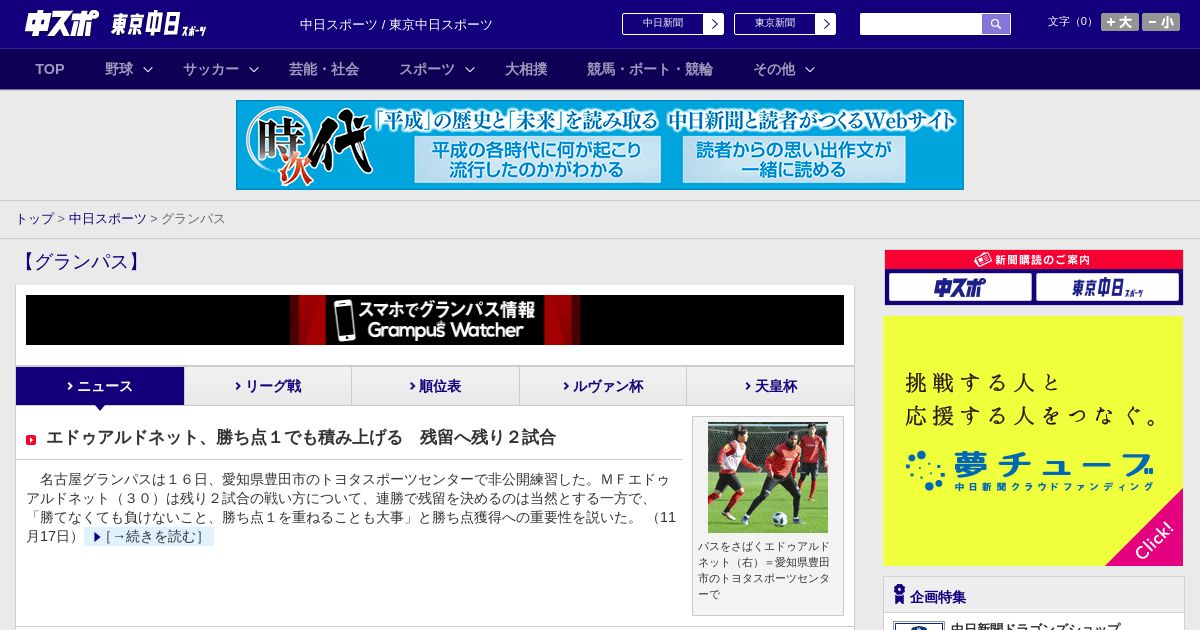The height and width of the screenshot is (630, 1200).
Task: Open the soccer practice photo thumbnail
Action: [x=768, y=477]
